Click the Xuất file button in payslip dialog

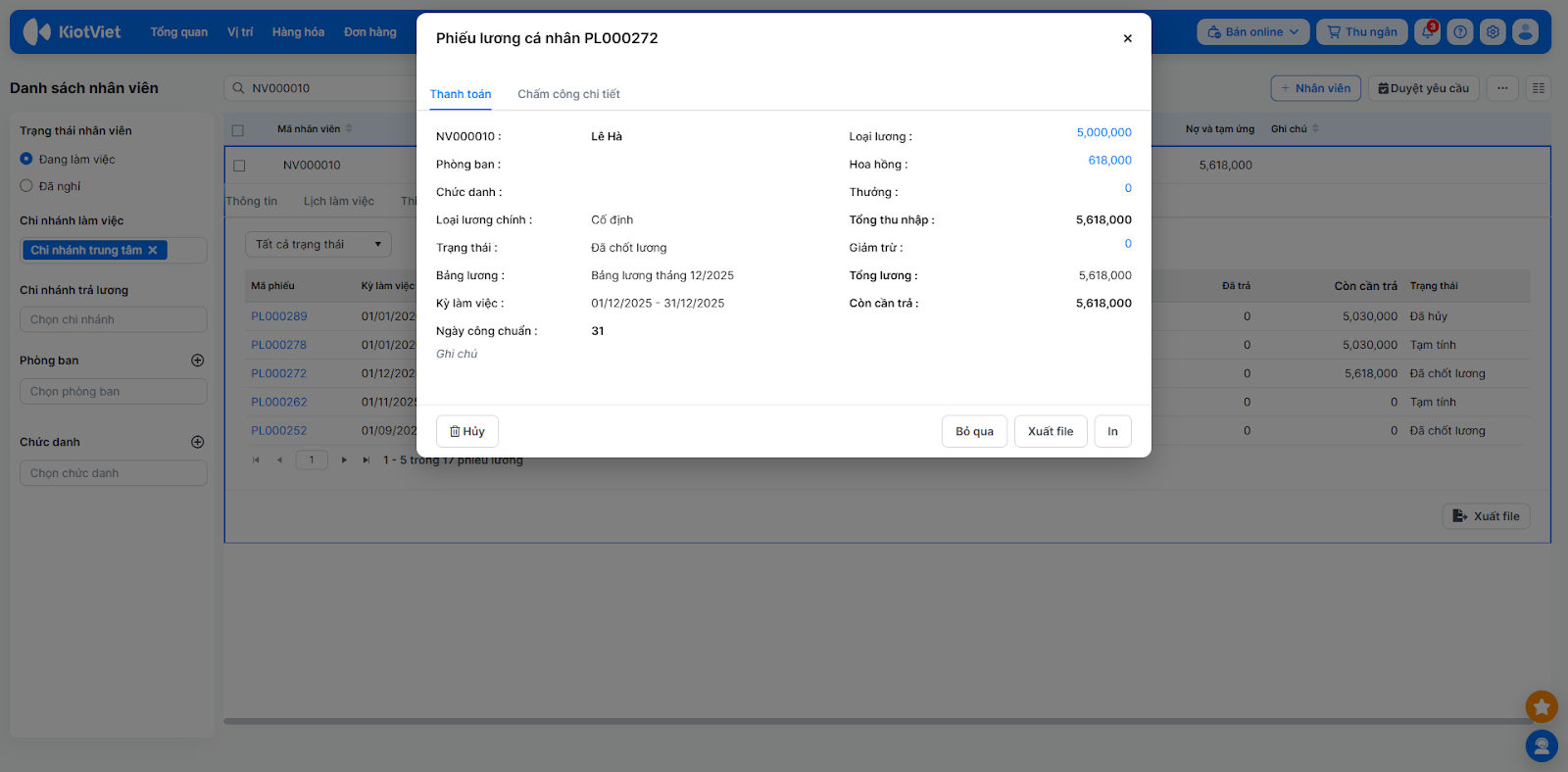(x=1050, y=431)
